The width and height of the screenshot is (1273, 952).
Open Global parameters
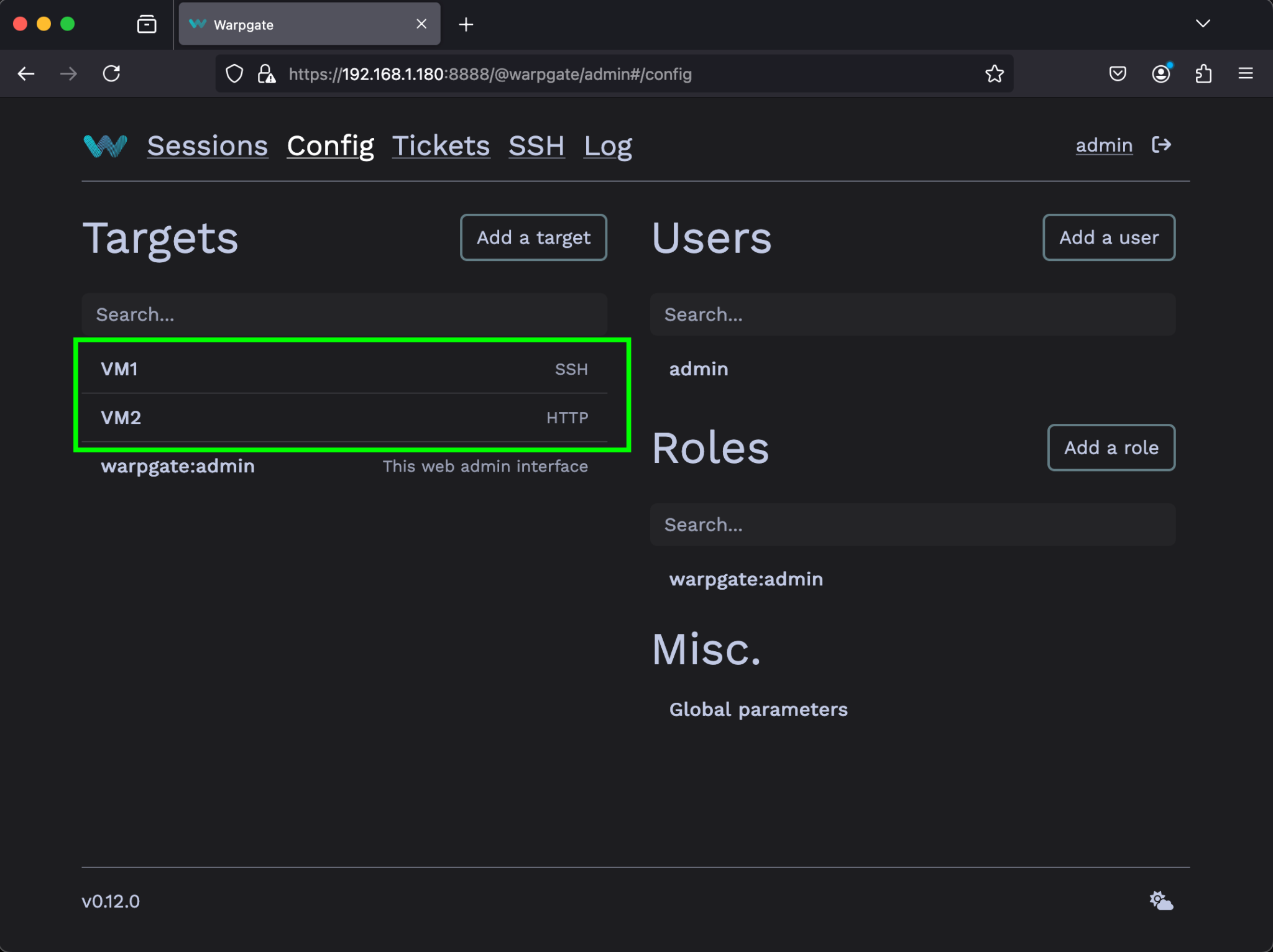coord(758,709)
